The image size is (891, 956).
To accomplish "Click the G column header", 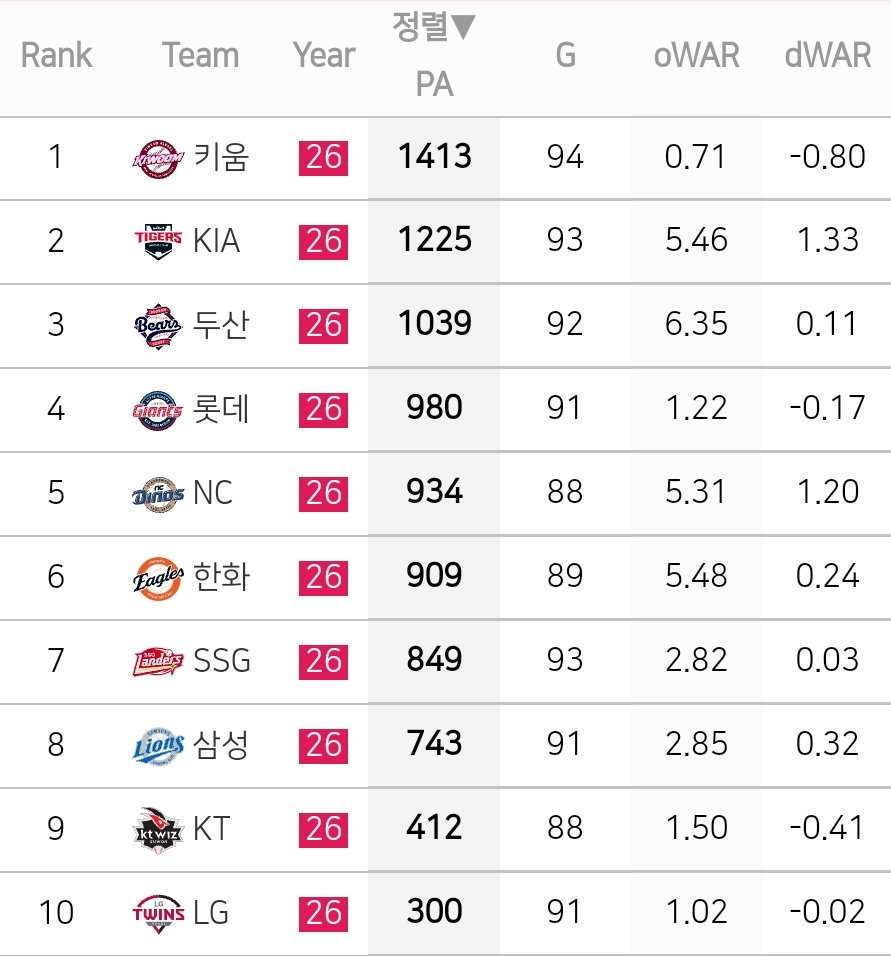I will (x=565, y=55).
